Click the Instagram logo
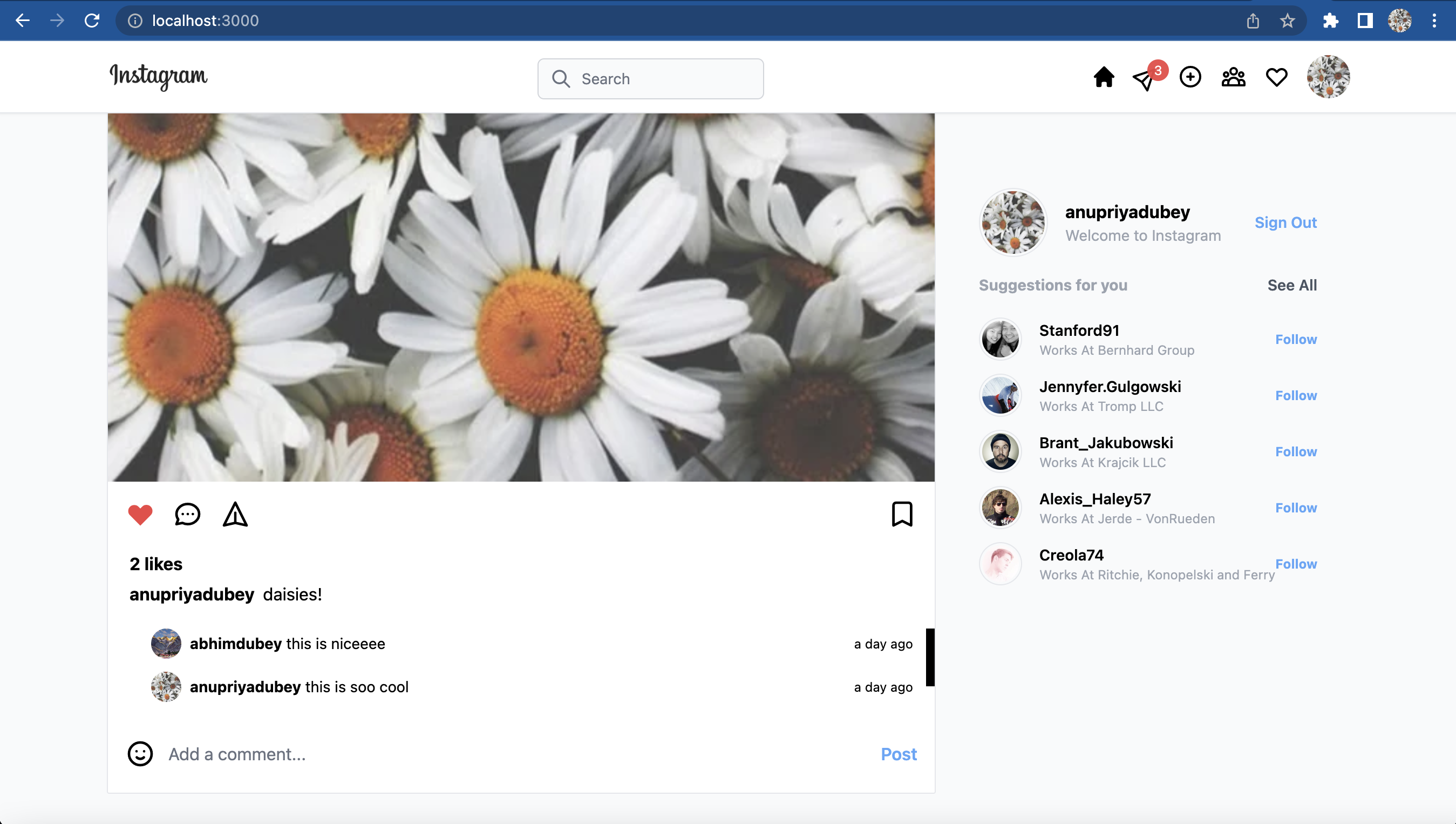 point(158,77)
